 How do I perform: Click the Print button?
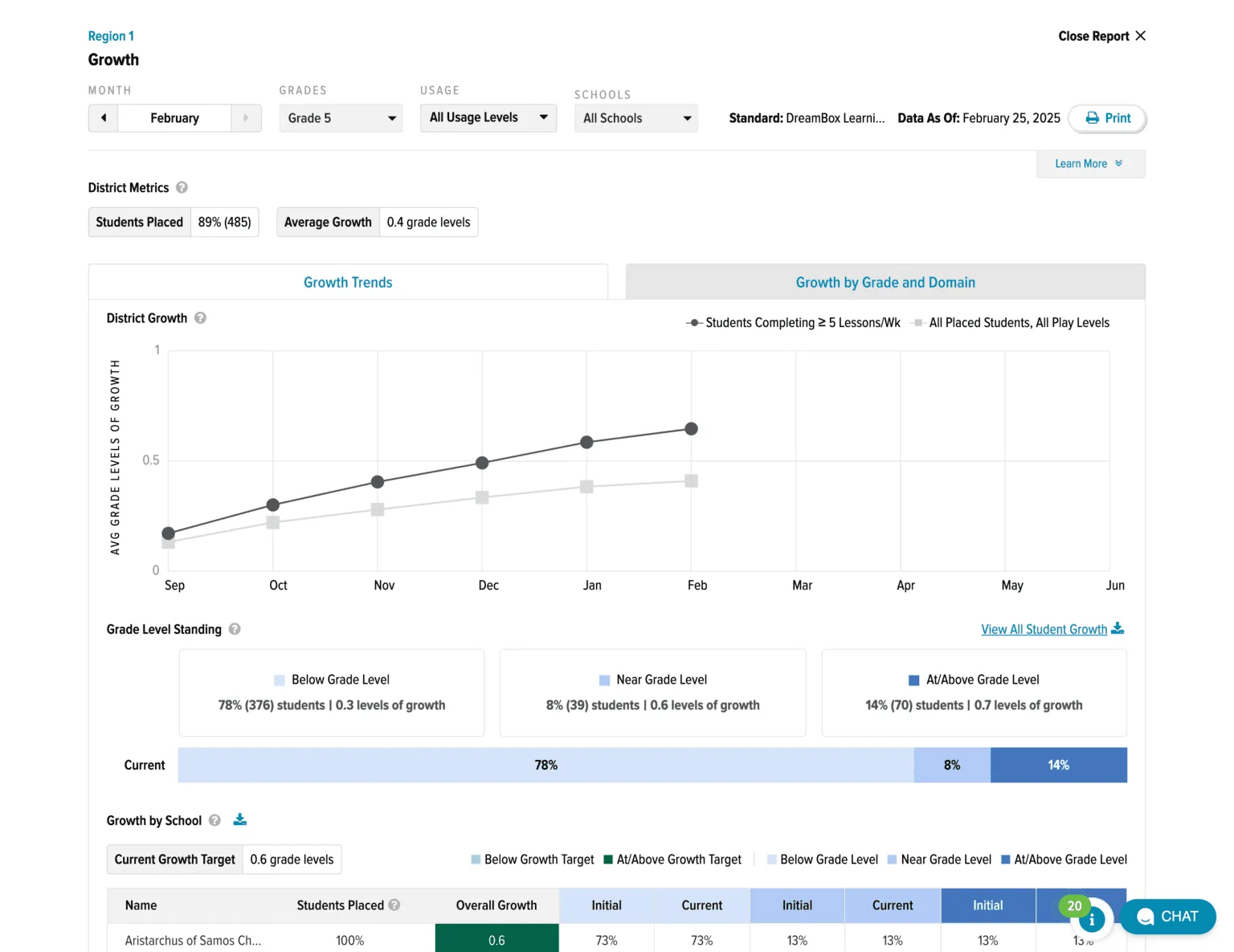click(x=1107, y=118)
